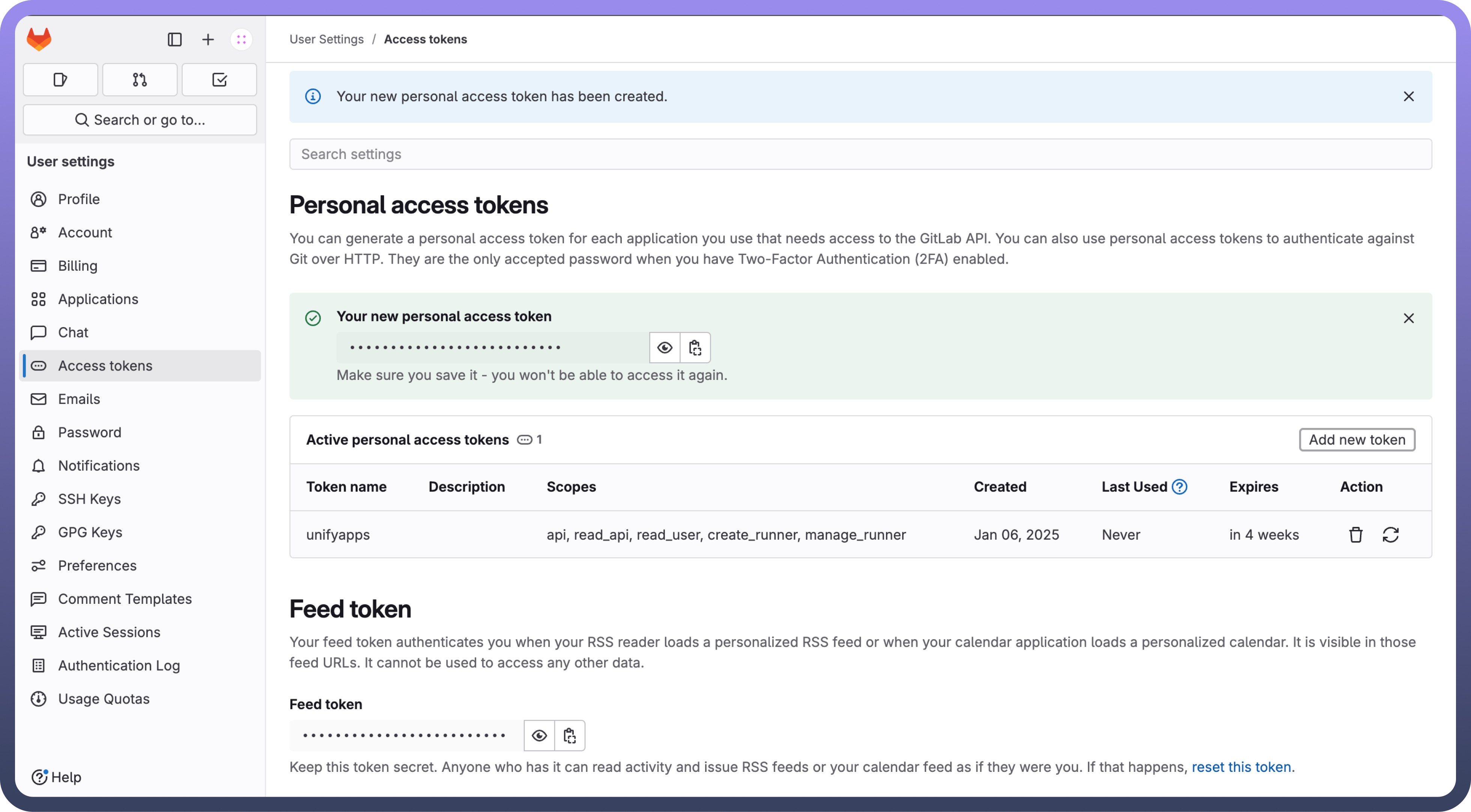Dismiss the token created info banner
This screenshot has width=1471, height=812.
(1409, 96)
